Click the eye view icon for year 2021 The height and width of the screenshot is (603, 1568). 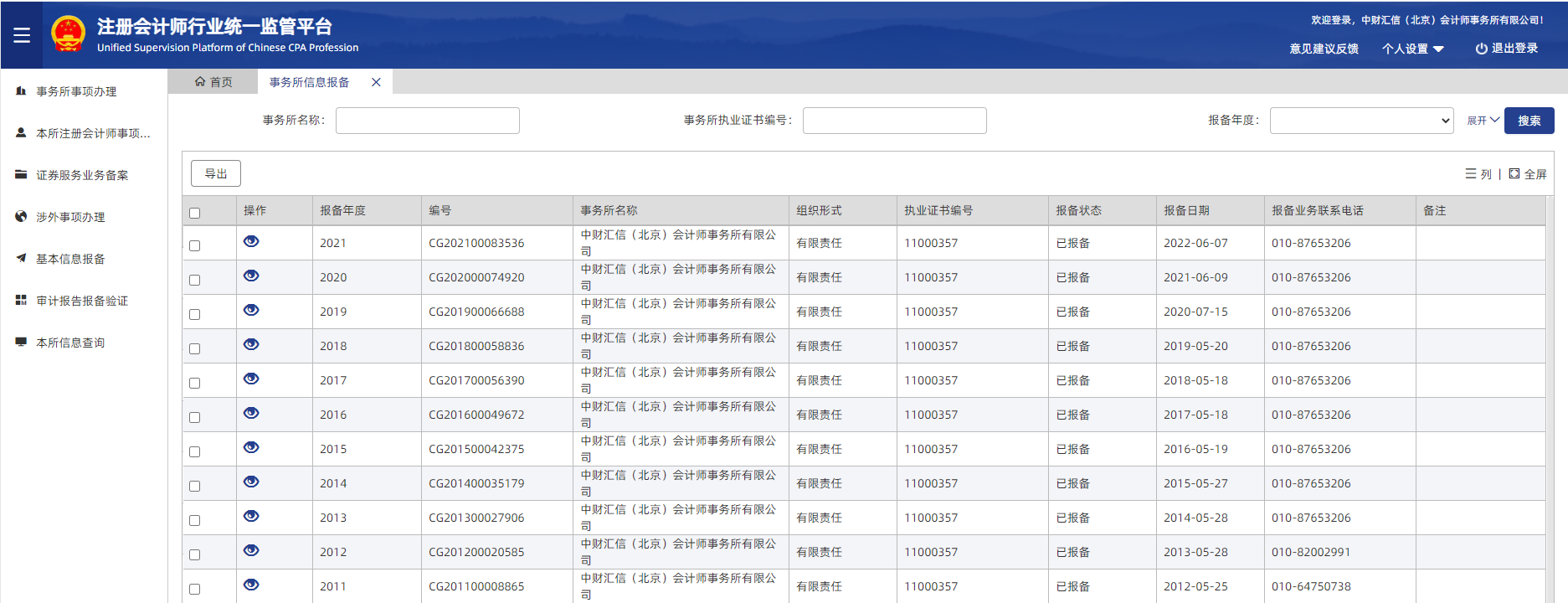[x=251, y=241]
